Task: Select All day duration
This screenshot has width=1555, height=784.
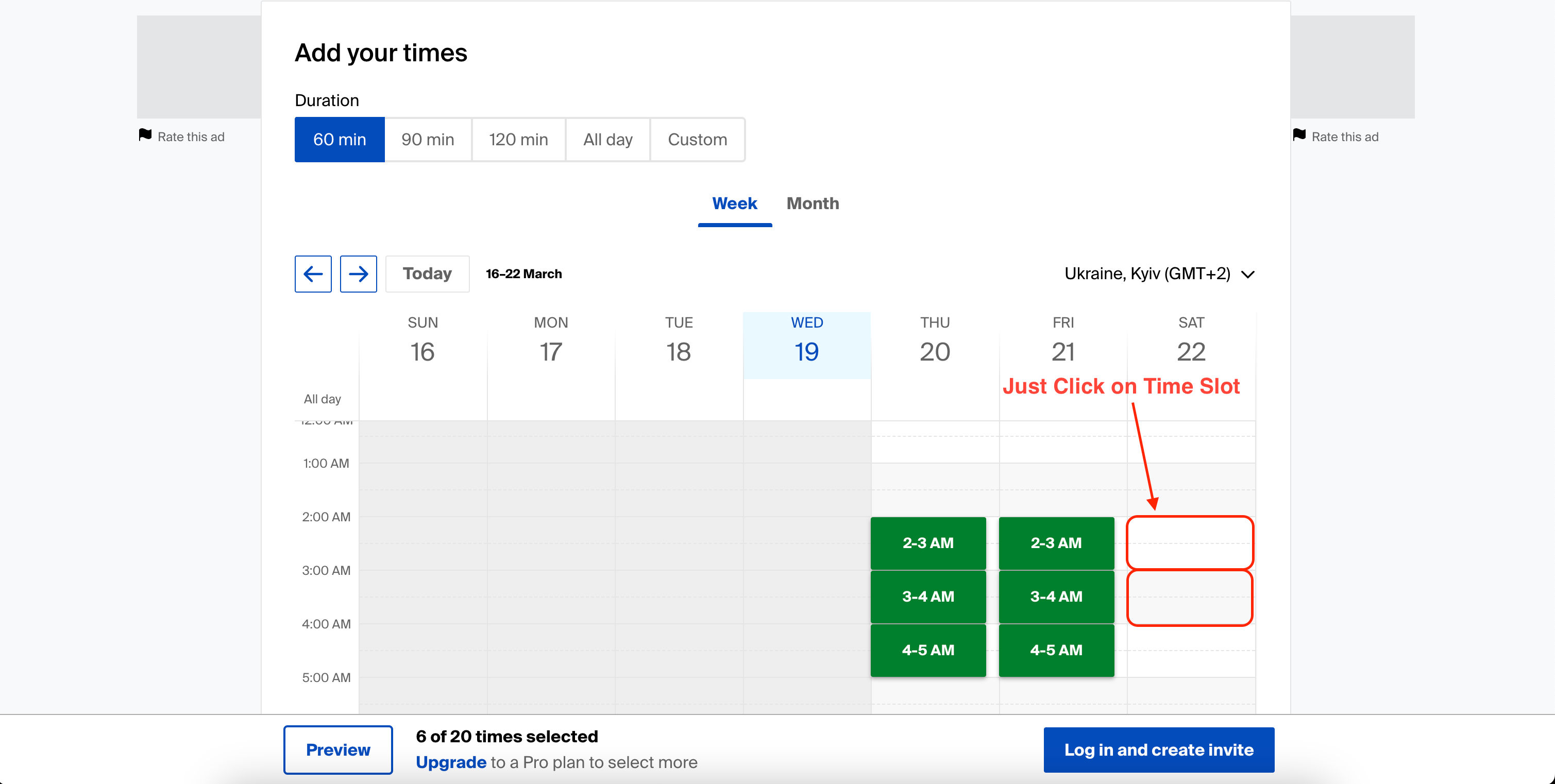Action: [607, 140]
